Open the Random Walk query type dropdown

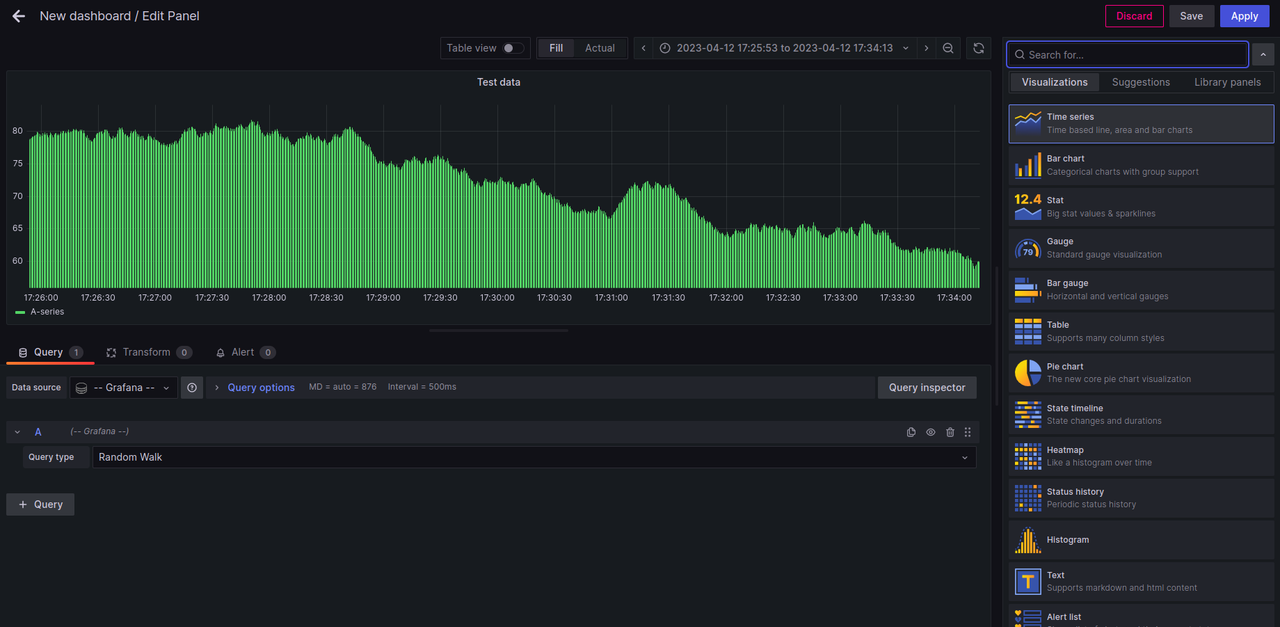tap(535, 457)
